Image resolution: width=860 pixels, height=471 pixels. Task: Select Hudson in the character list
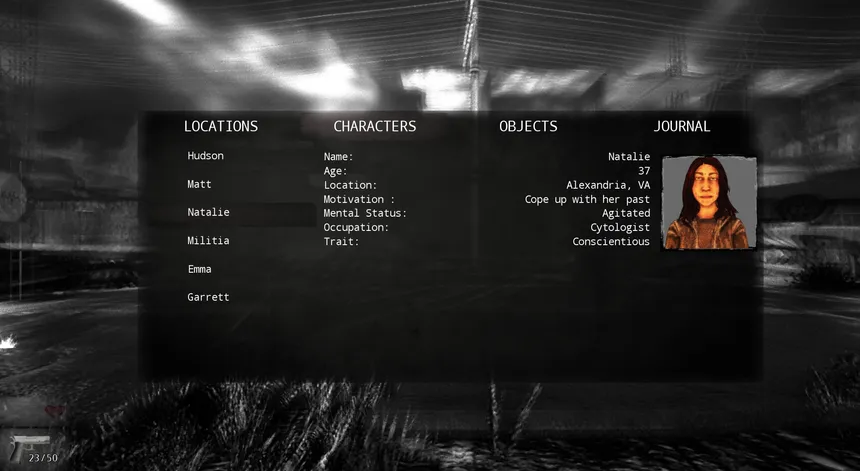[x=206, y=156]
